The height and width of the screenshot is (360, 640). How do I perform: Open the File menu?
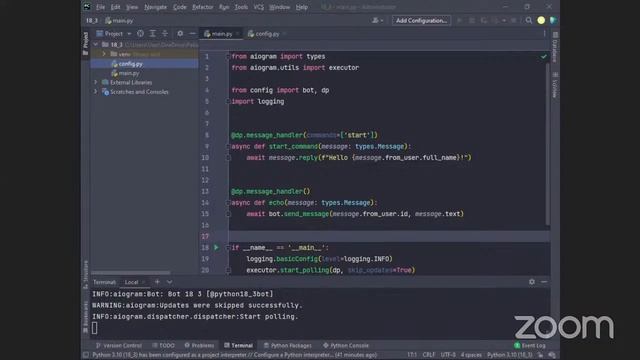(100, 7)
